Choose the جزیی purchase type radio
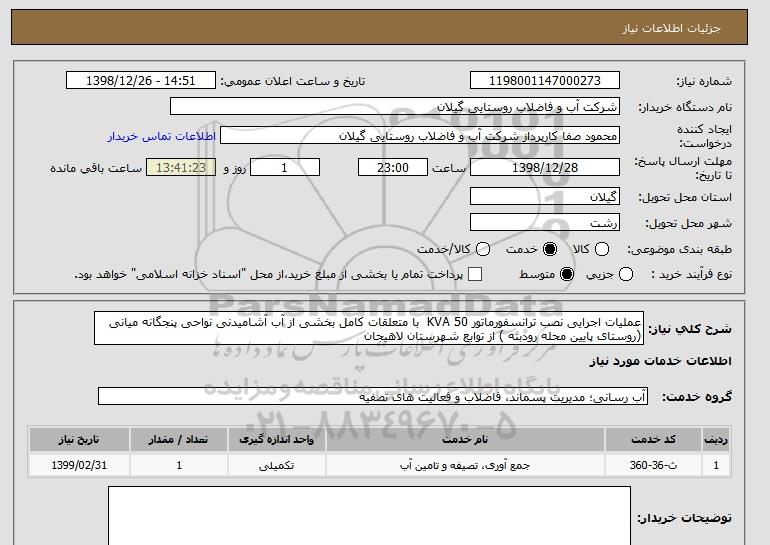Screen dimensions: 770x545 [x=626, y=274]
